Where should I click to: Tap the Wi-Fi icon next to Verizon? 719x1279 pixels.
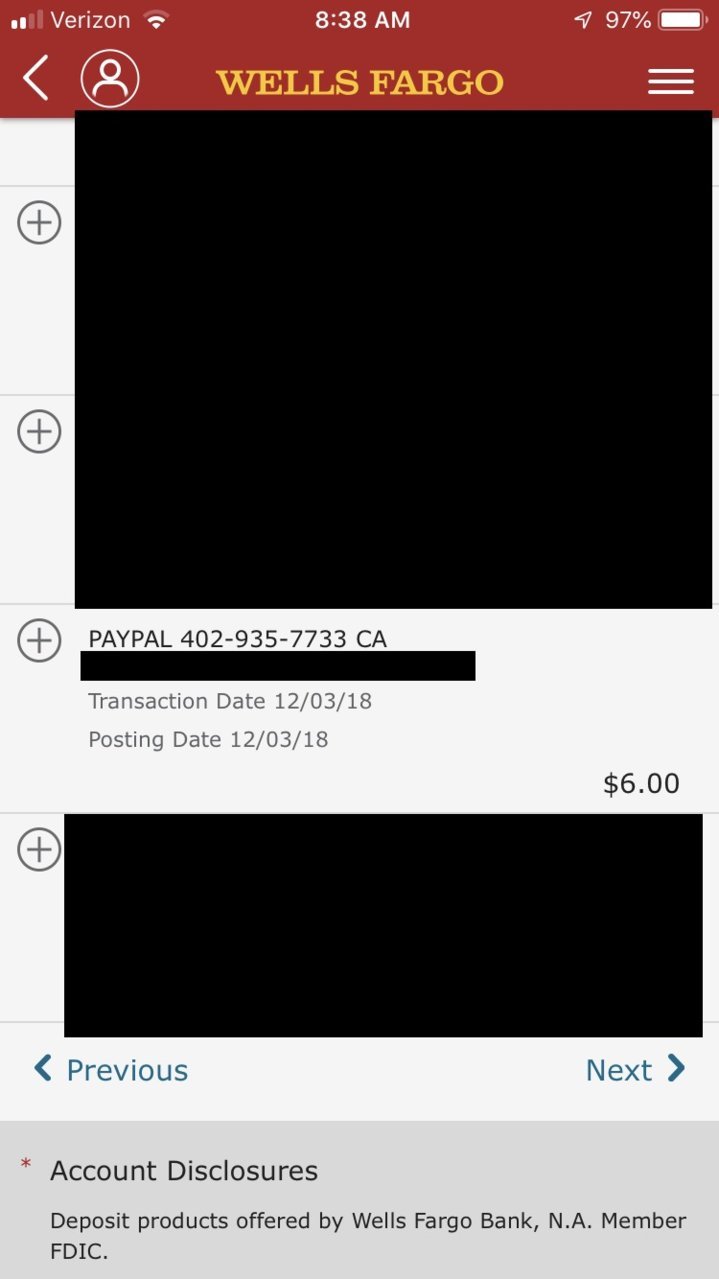(156, 20)
